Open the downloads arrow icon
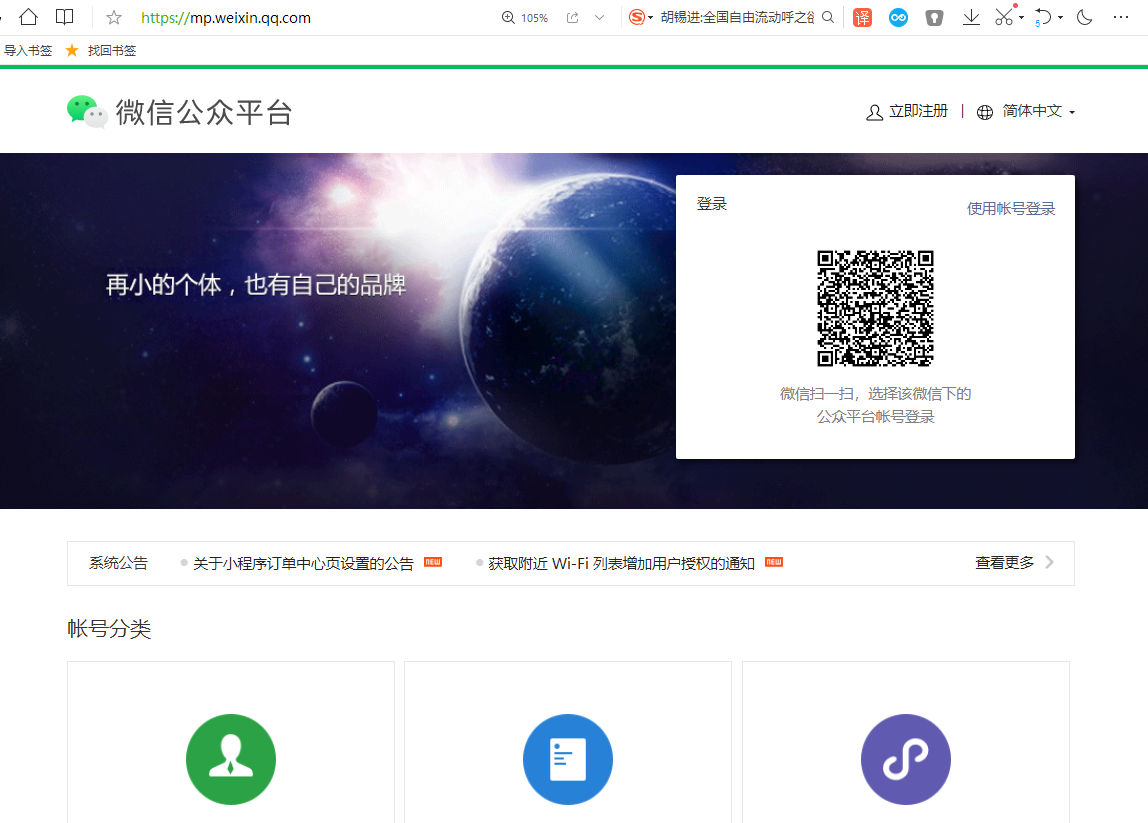 971,18
